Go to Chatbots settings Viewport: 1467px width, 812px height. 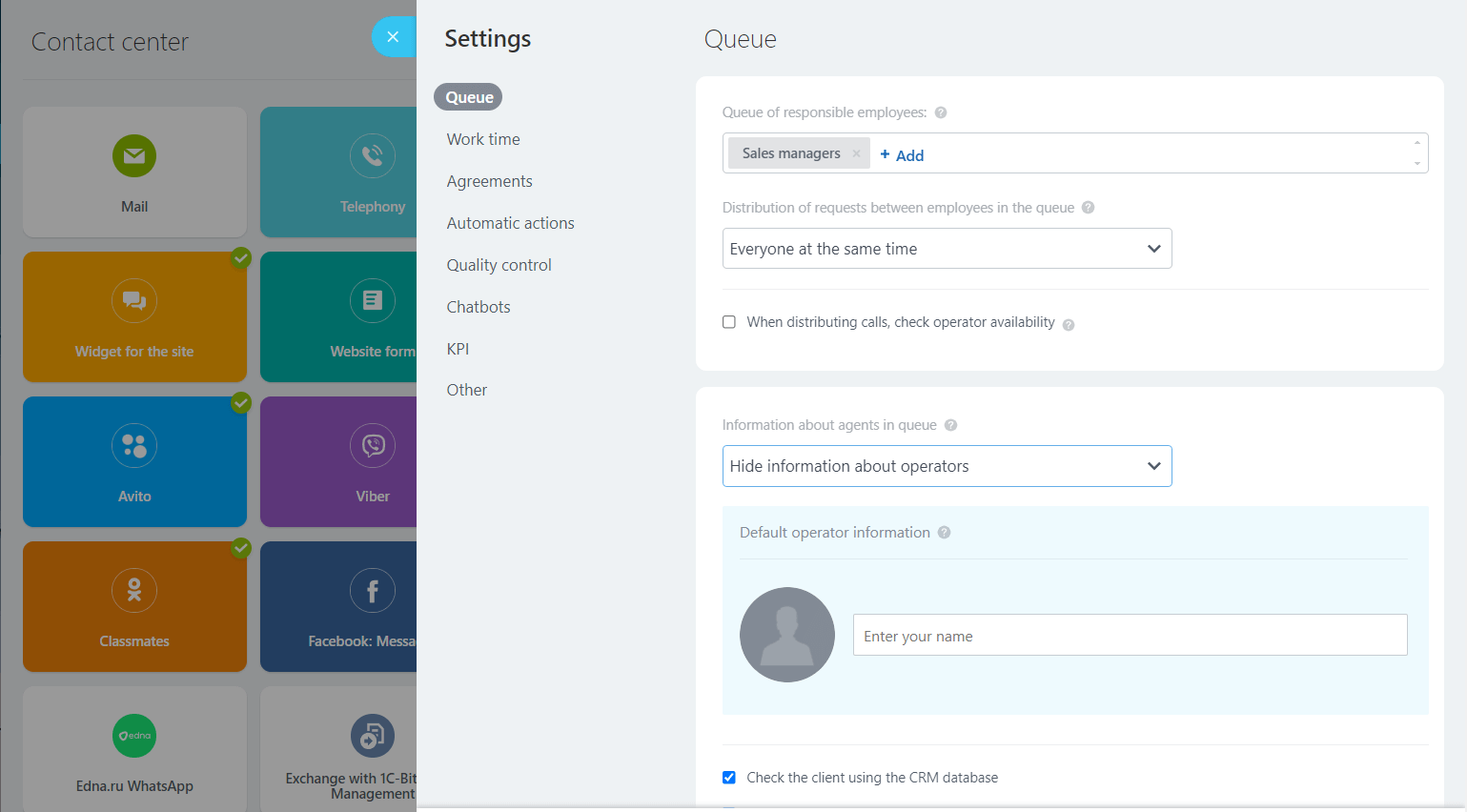point(479,307)
